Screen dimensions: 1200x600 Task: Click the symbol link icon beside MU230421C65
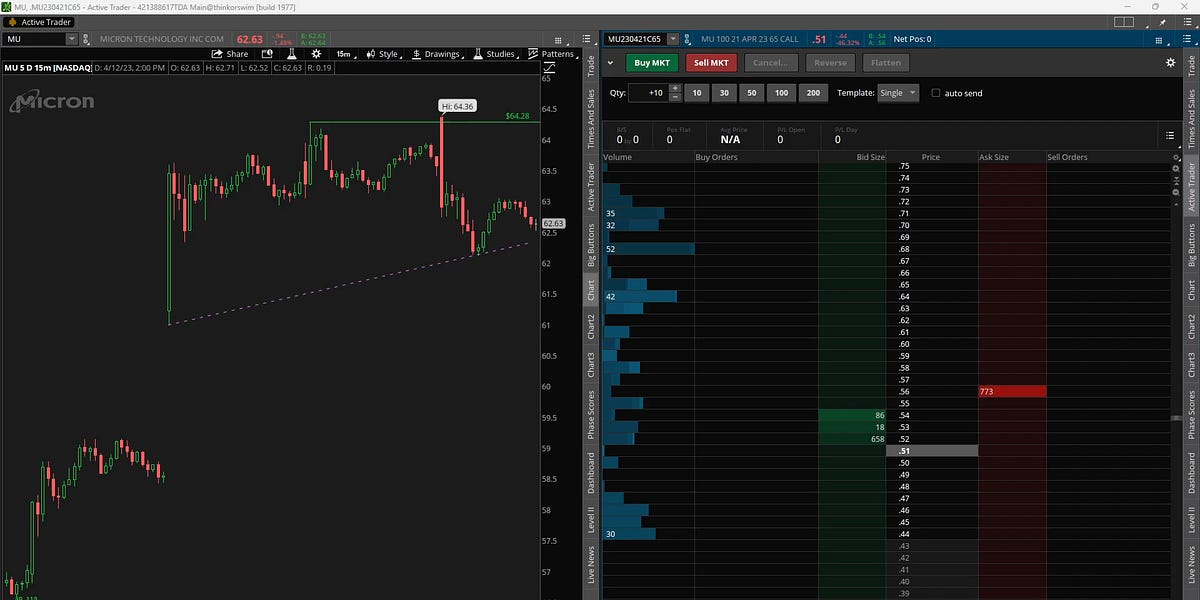click(686, 39)
